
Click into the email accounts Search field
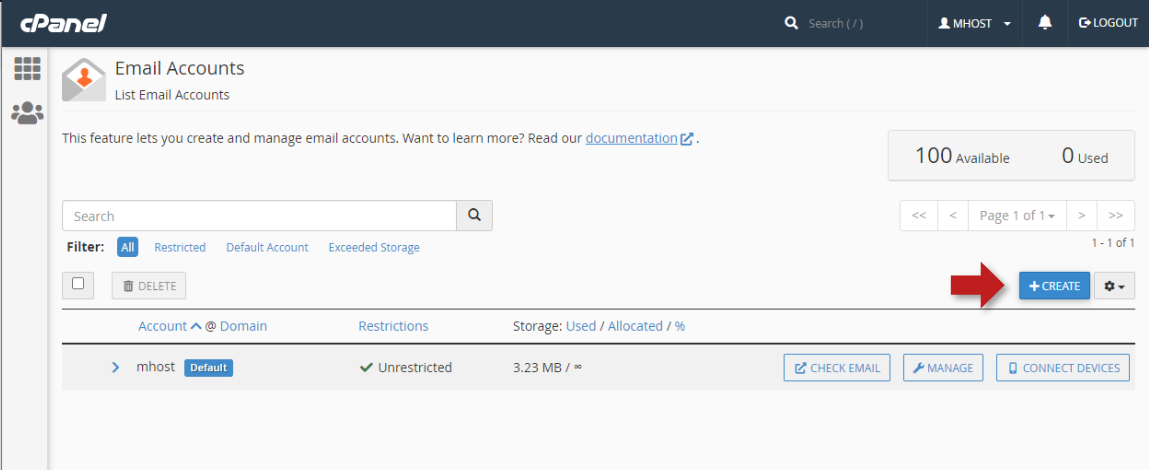[259, 216]
